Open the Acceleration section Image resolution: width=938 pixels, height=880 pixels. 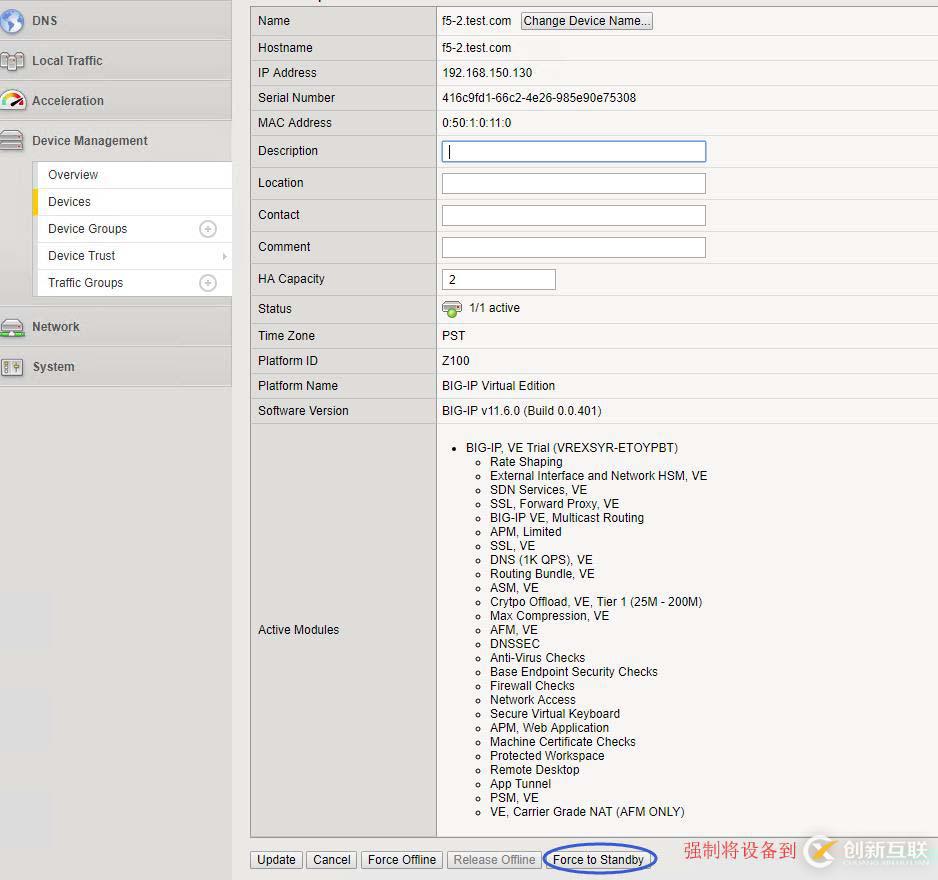tap(68, 101)
